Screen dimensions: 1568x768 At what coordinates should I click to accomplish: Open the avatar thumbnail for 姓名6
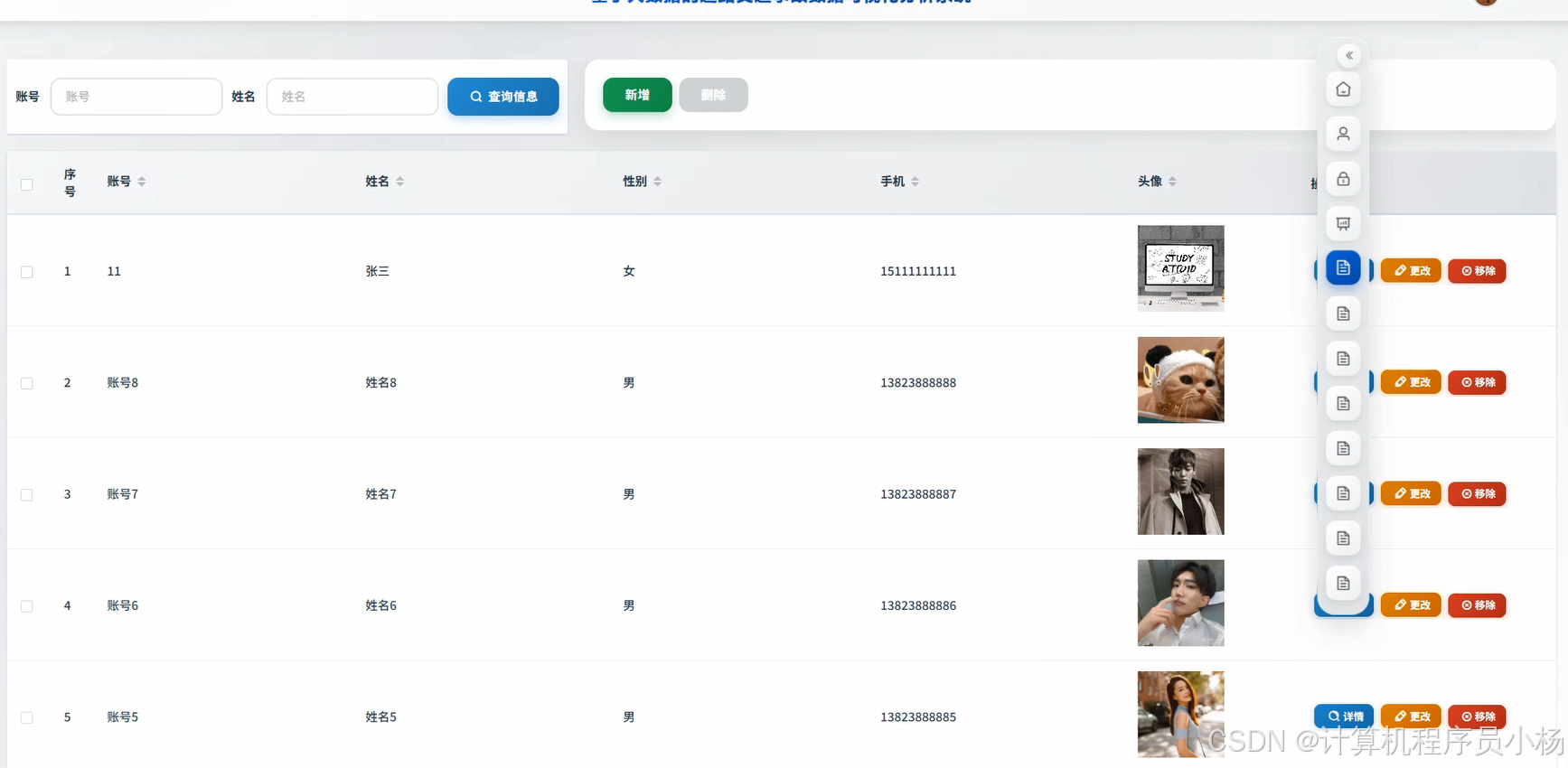1180,603
